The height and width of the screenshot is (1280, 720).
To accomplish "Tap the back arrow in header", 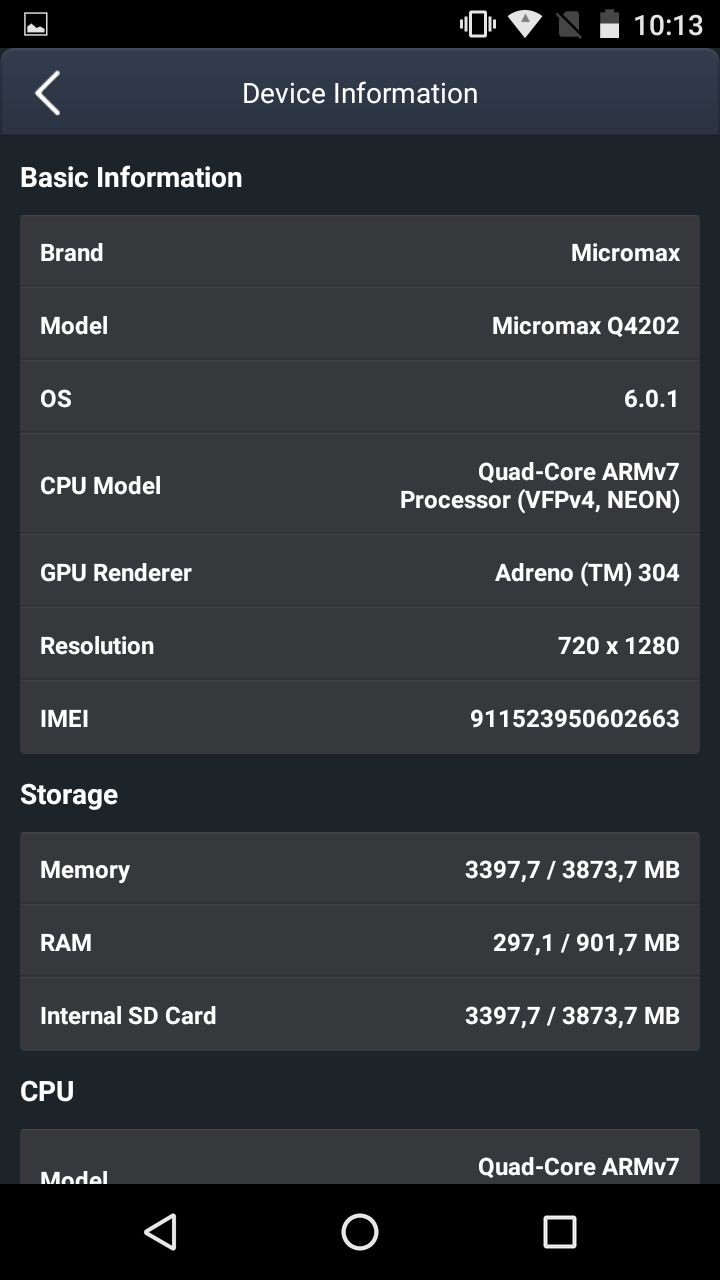I will [47, 93].
